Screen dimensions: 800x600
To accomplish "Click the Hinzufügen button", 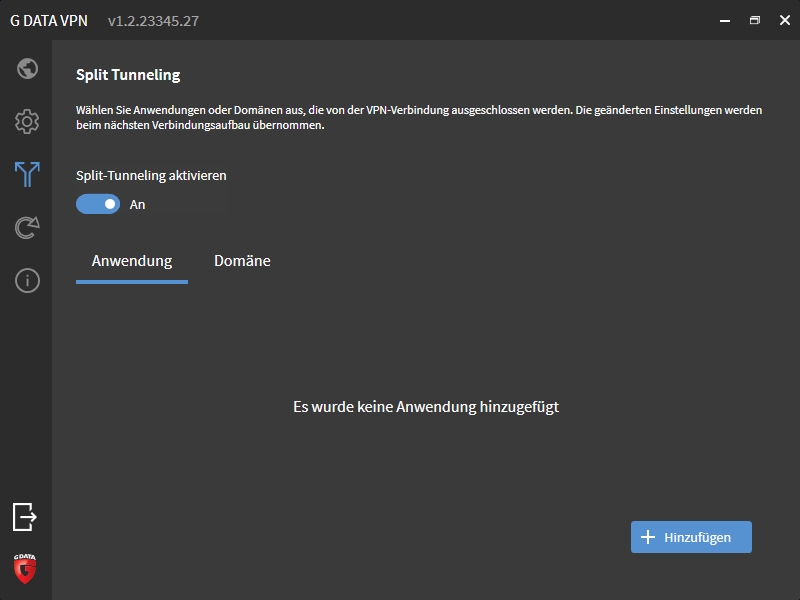I will point(691,537).
